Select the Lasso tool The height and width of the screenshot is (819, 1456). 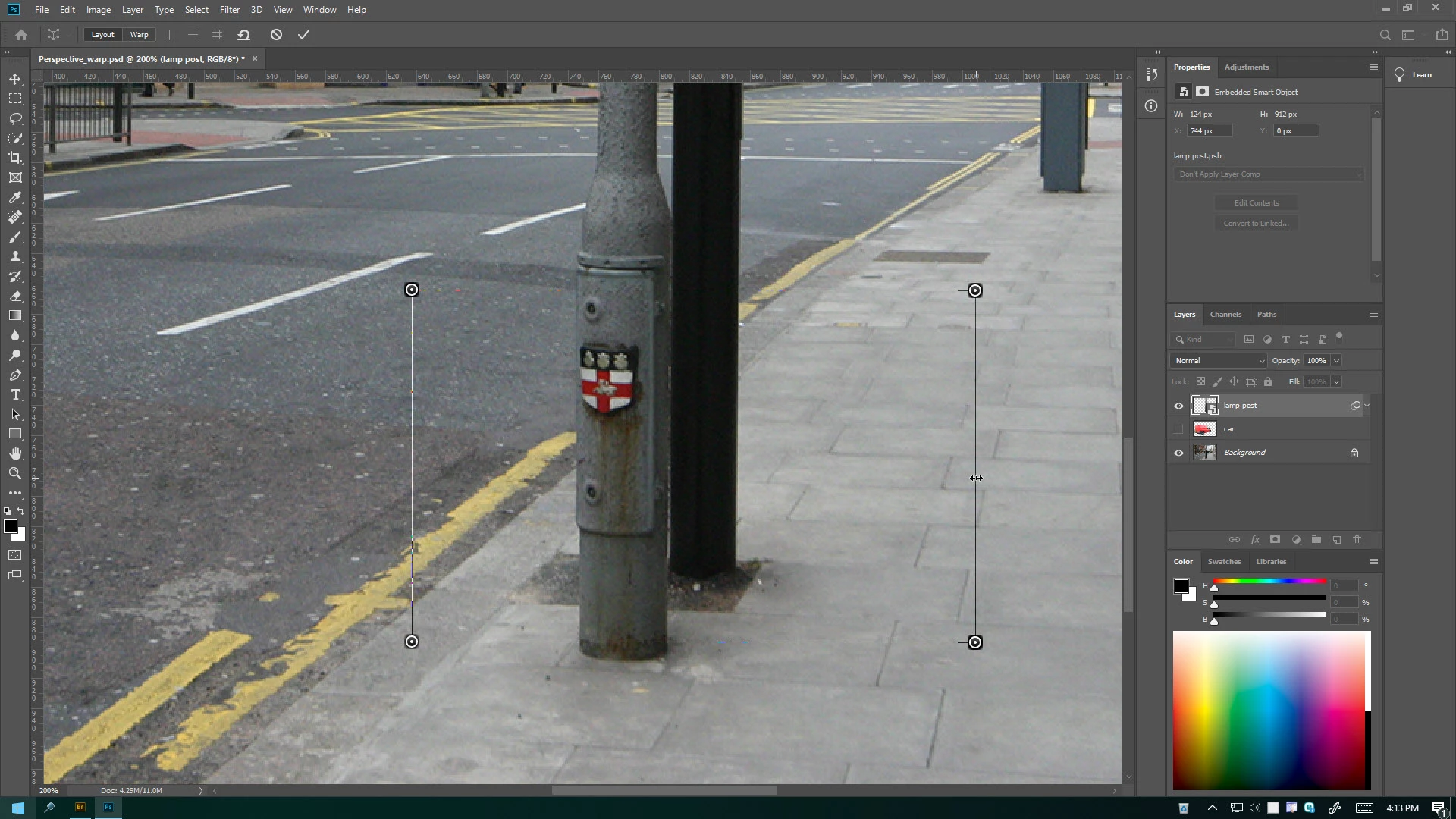15,118
